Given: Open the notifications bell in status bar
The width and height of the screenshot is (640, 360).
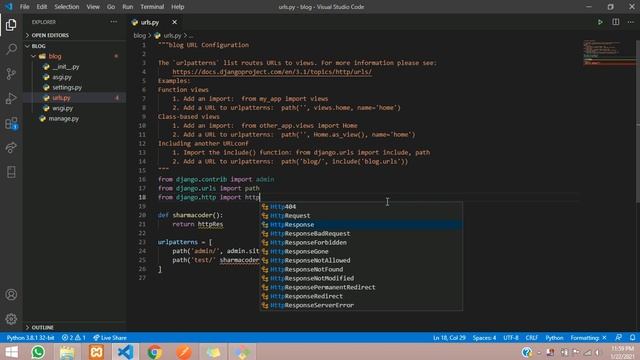Looking at the screenshot, I should [x=632, y=338].
